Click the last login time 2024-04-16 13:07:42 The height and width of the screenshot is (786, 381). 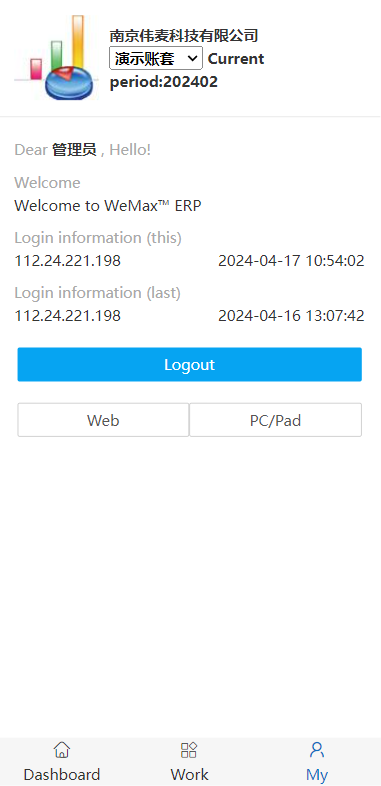[x=291, y=316]
